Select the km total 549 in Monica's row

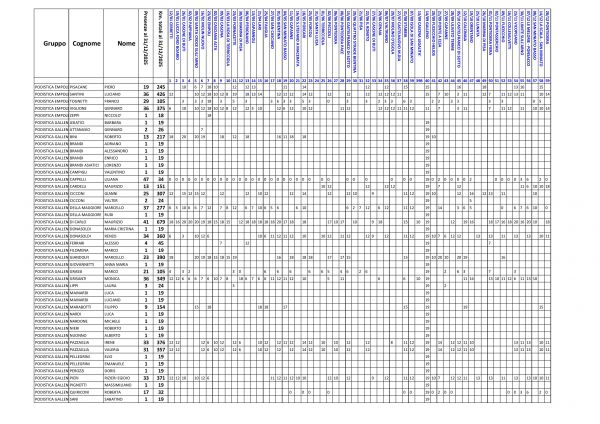click(158, 277)
